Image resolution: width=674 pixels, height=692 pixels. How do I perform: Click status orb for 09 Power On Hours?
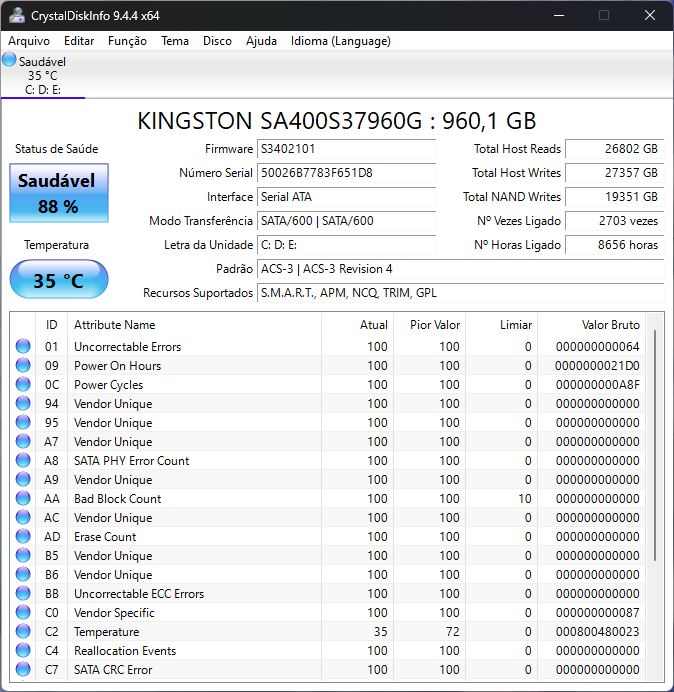pyautogui.click(x=23, y=365)
